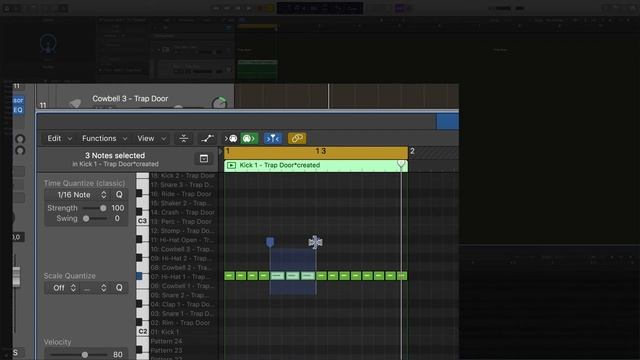640x360 pixels.
Task: Click the channel strip volume fader
Action: tap(16, 276)
